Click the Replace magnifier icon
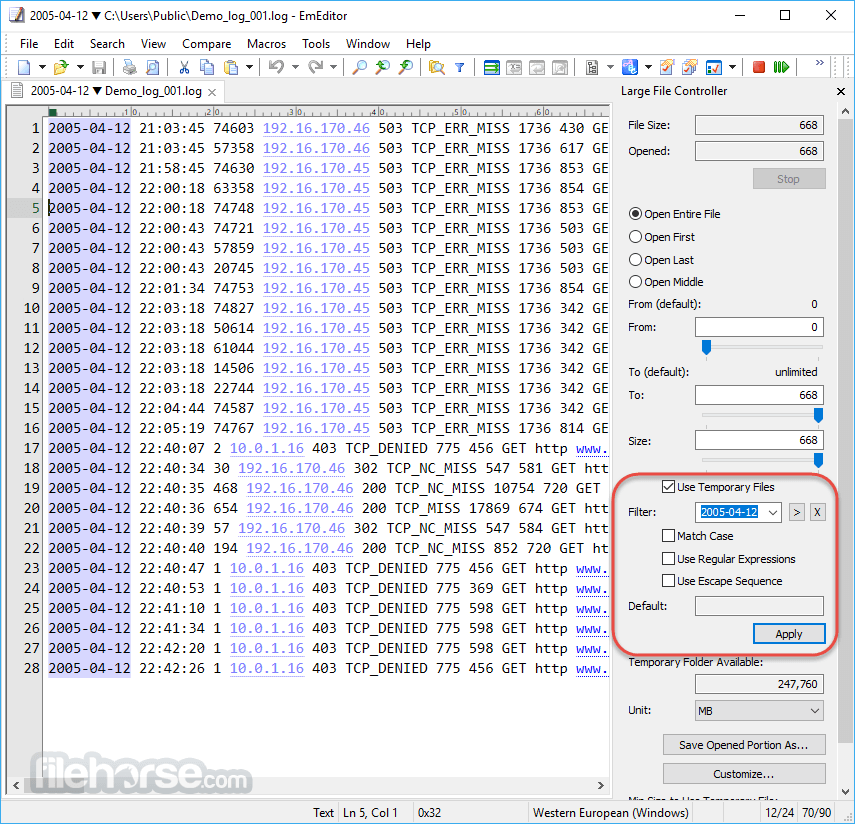855x824 pixels. (406, 67)
